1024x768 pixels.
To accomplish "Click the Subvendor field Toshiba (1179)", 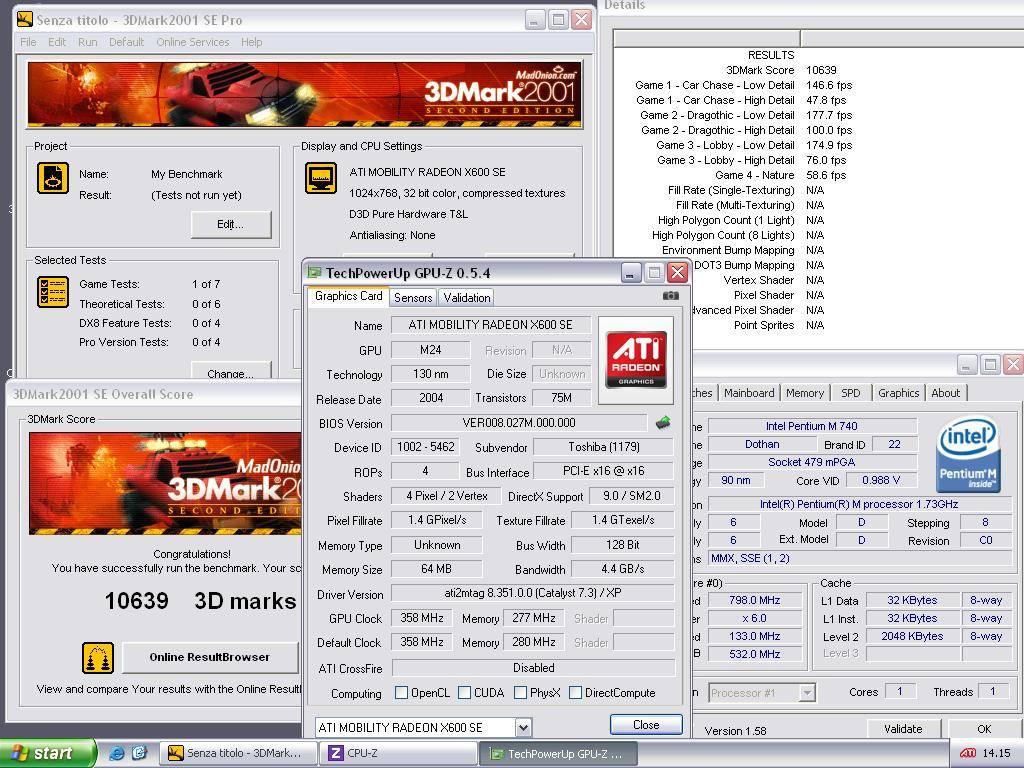I will (604, 447).
